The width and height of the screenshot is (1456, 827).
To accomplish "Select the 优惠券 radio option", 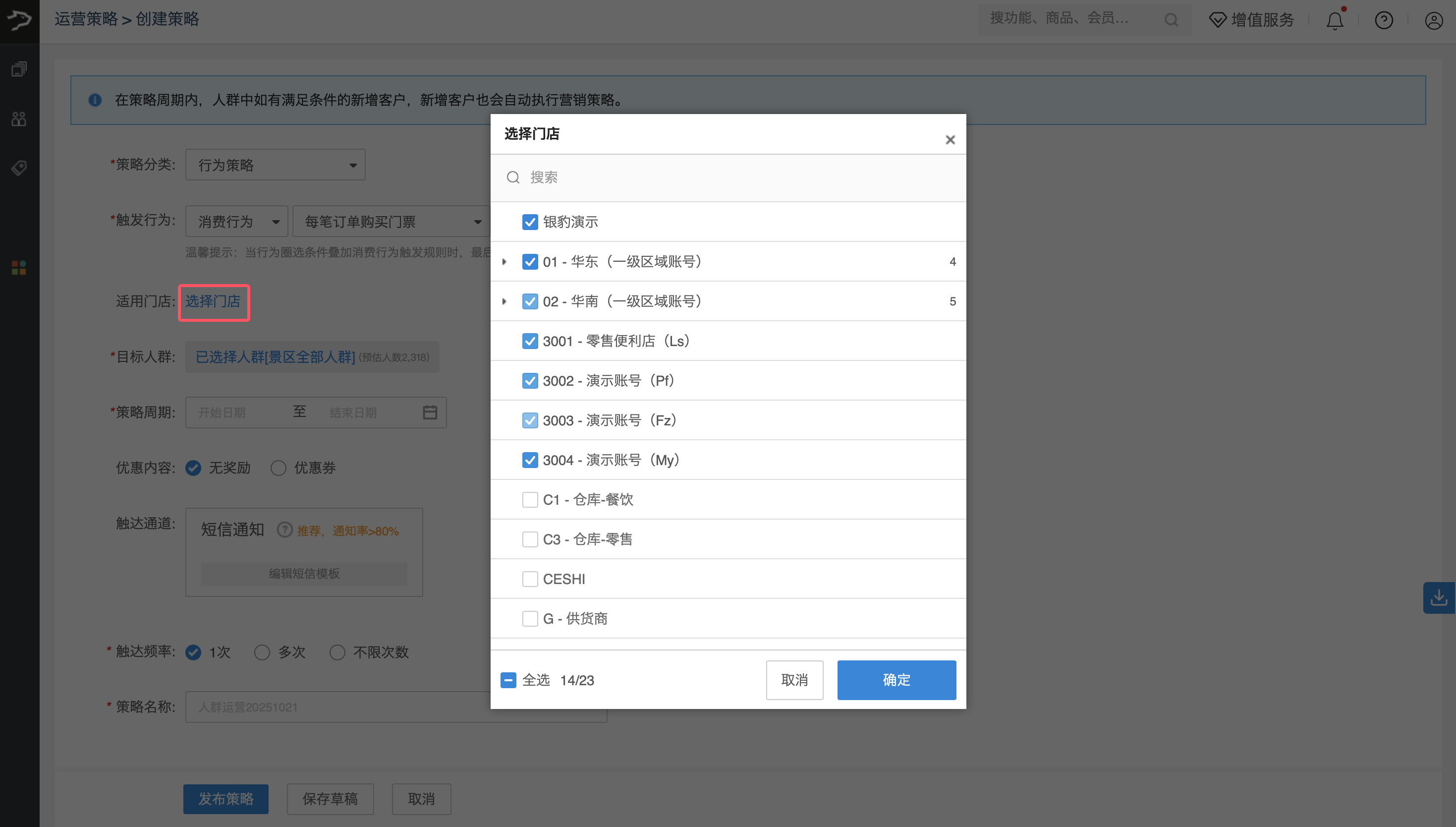I will 278,468.
